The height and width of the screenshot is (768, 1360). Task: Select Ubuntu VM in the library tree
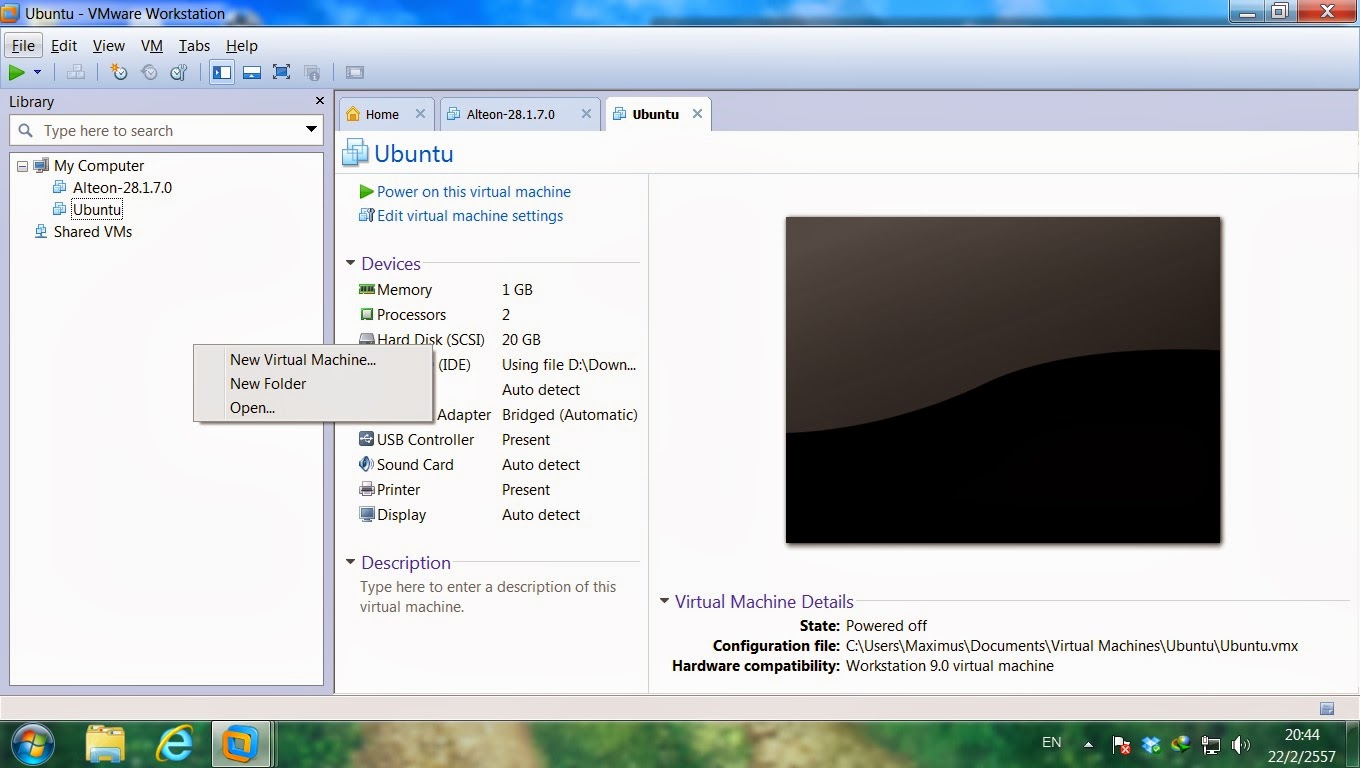tap(97, 210)
